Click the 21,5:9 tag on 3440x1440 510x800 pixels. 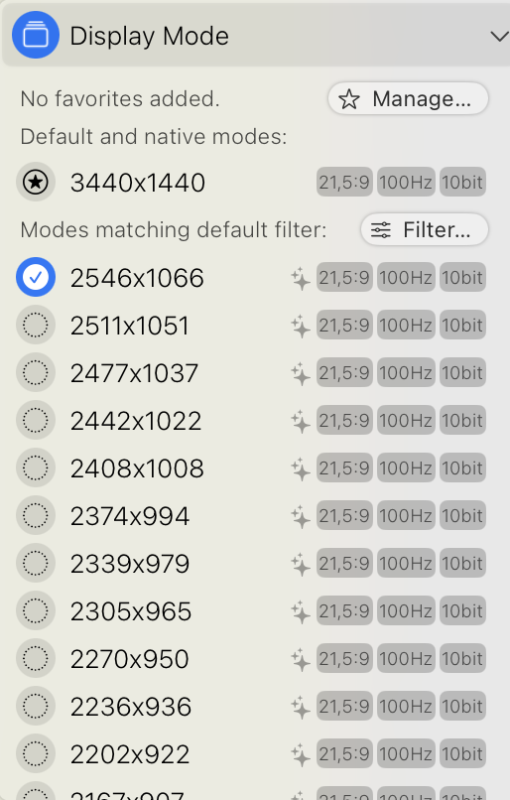pyautogui.click(x=344, y=182)
